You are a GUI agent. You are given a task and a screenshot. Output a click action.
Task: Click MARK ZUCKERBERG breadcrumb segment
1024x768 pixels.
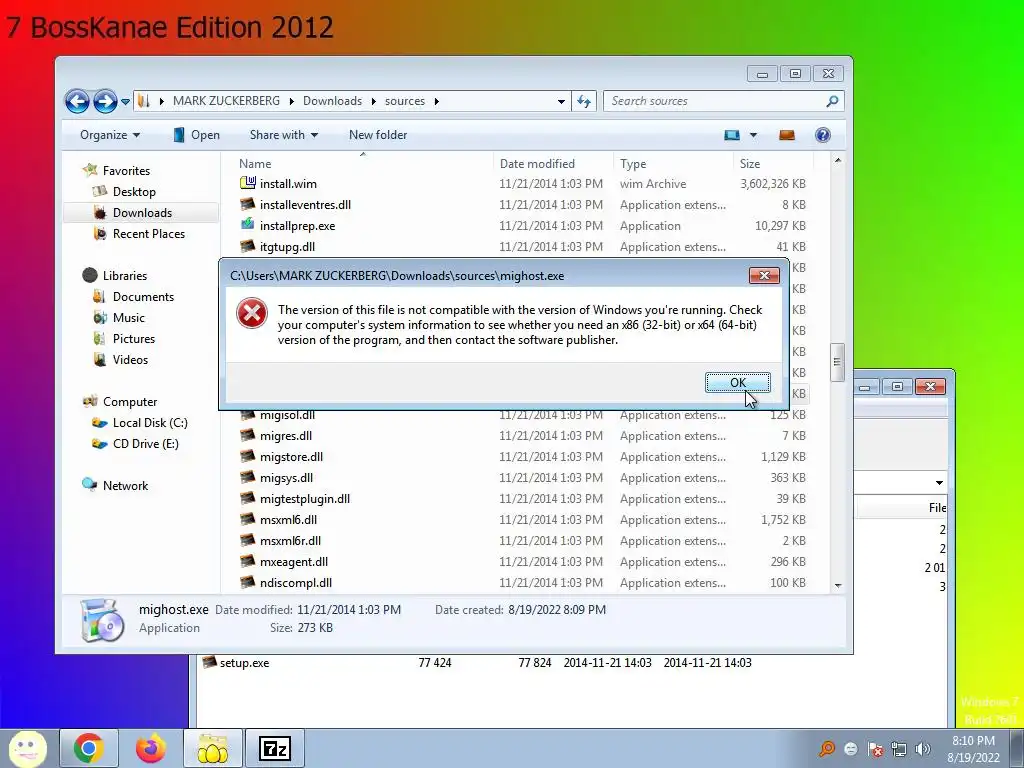226,101
